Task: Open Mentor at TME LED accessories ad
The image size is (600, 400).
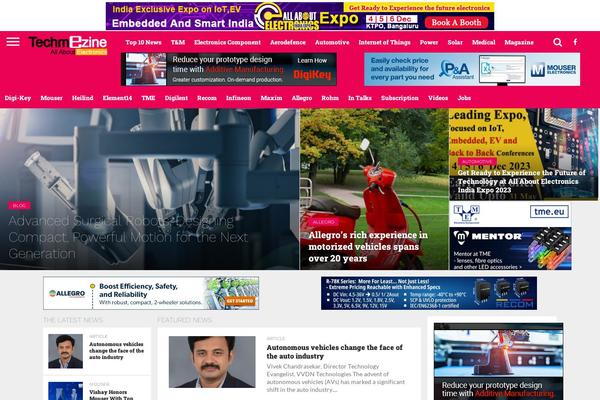Action: (510, 248)
